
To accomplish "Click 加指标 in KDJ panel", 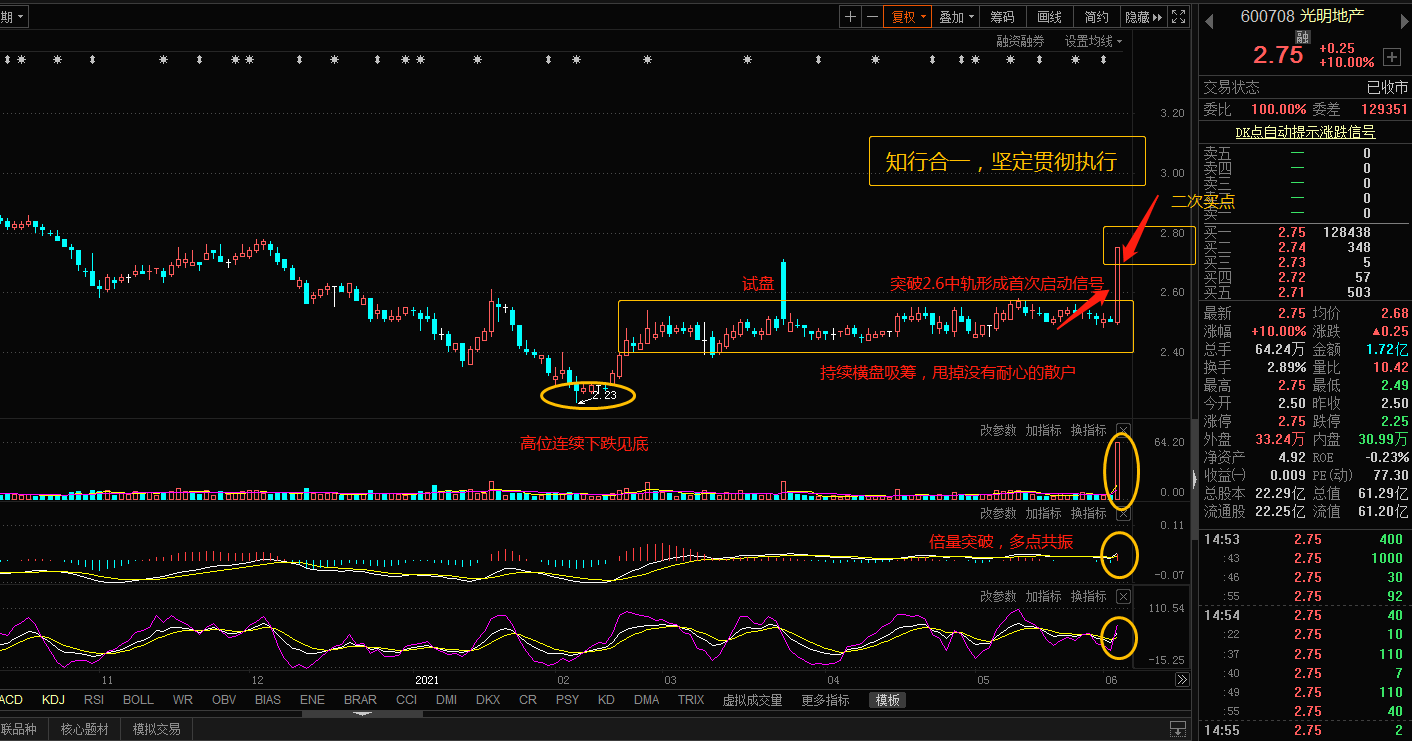I will tap(1043, 596).
